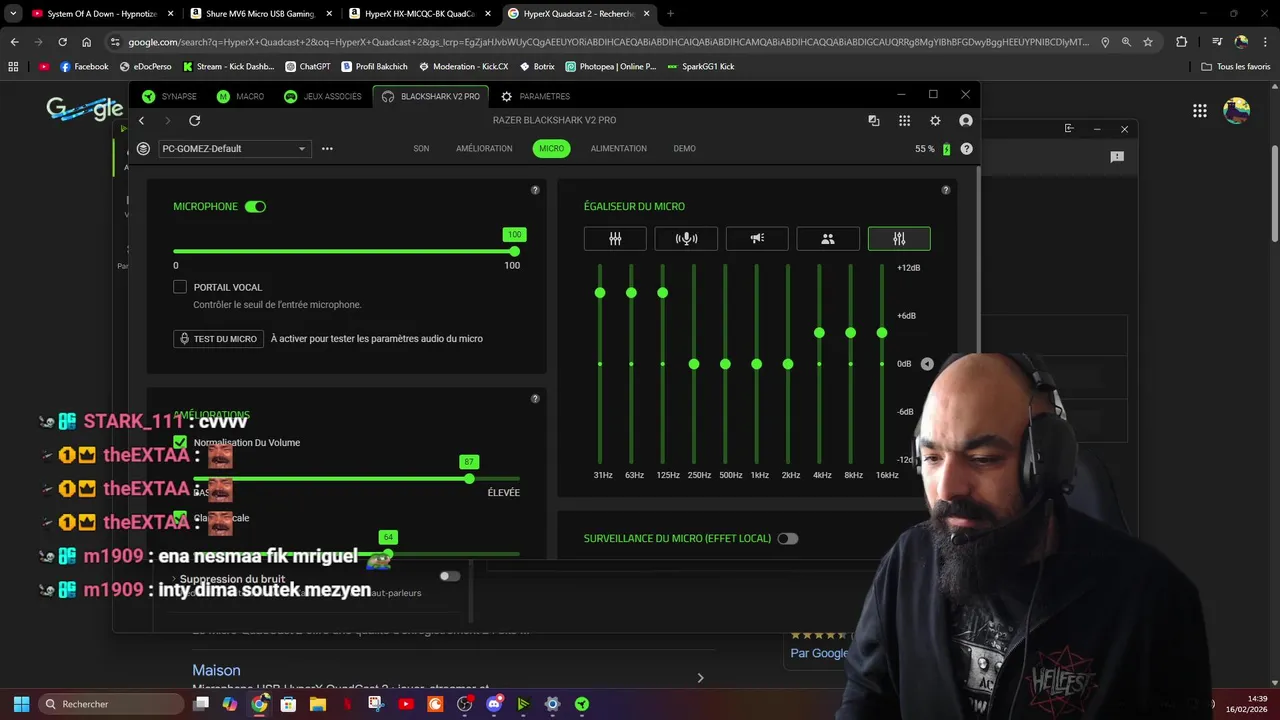The image size is (1280, 720).
Task: Enable the Portail Vocal checkbox
Action: tap(180, 287)
